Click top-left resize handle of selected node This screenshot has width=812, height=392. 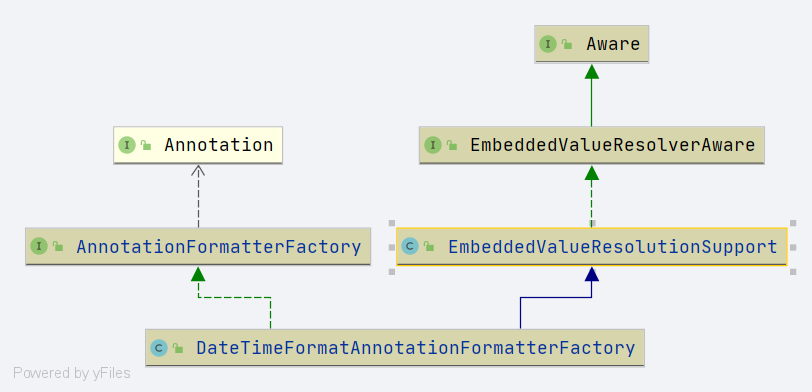[392, 223]
